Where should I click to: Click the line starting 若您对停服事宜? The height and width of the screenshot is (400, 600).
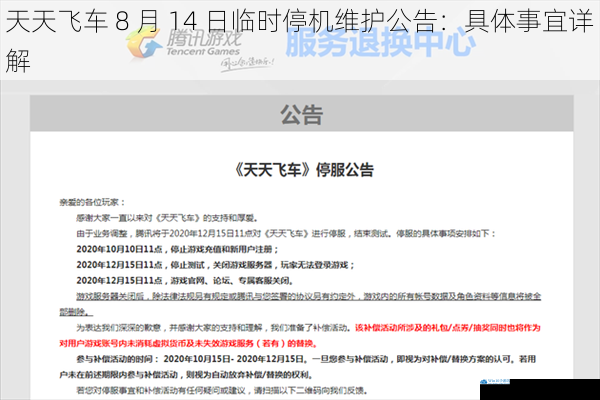(x=222, y=390)
